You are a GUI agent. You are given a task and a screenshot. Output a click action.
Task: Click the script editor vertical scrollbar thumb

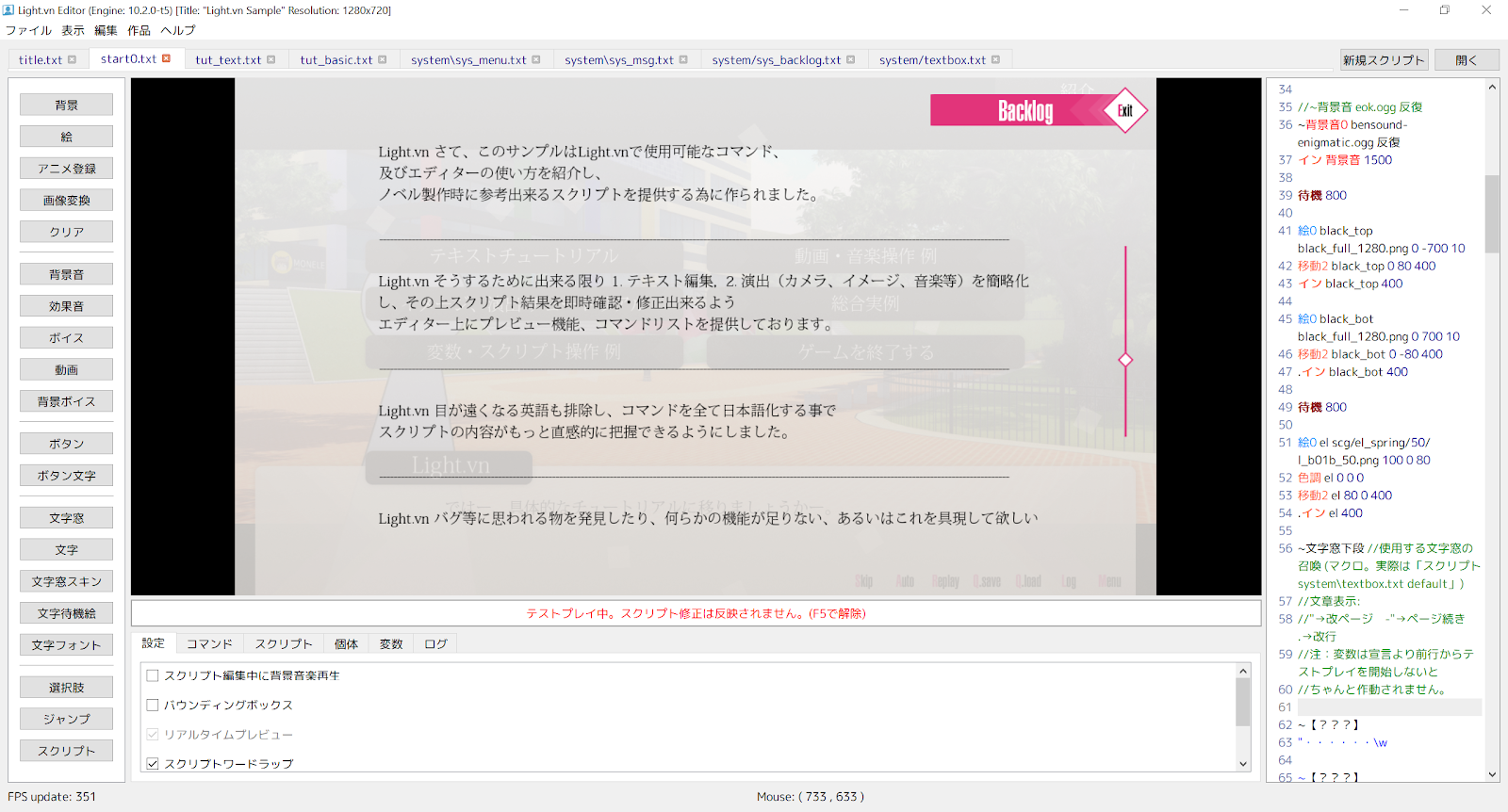(1492, 214)
